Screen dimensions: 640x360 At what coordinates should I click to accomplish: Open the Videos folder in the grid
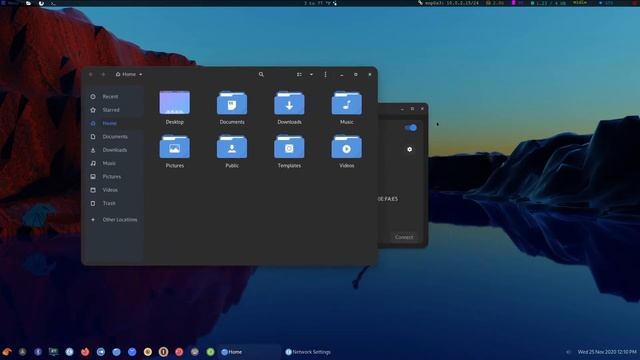point(347,151)
